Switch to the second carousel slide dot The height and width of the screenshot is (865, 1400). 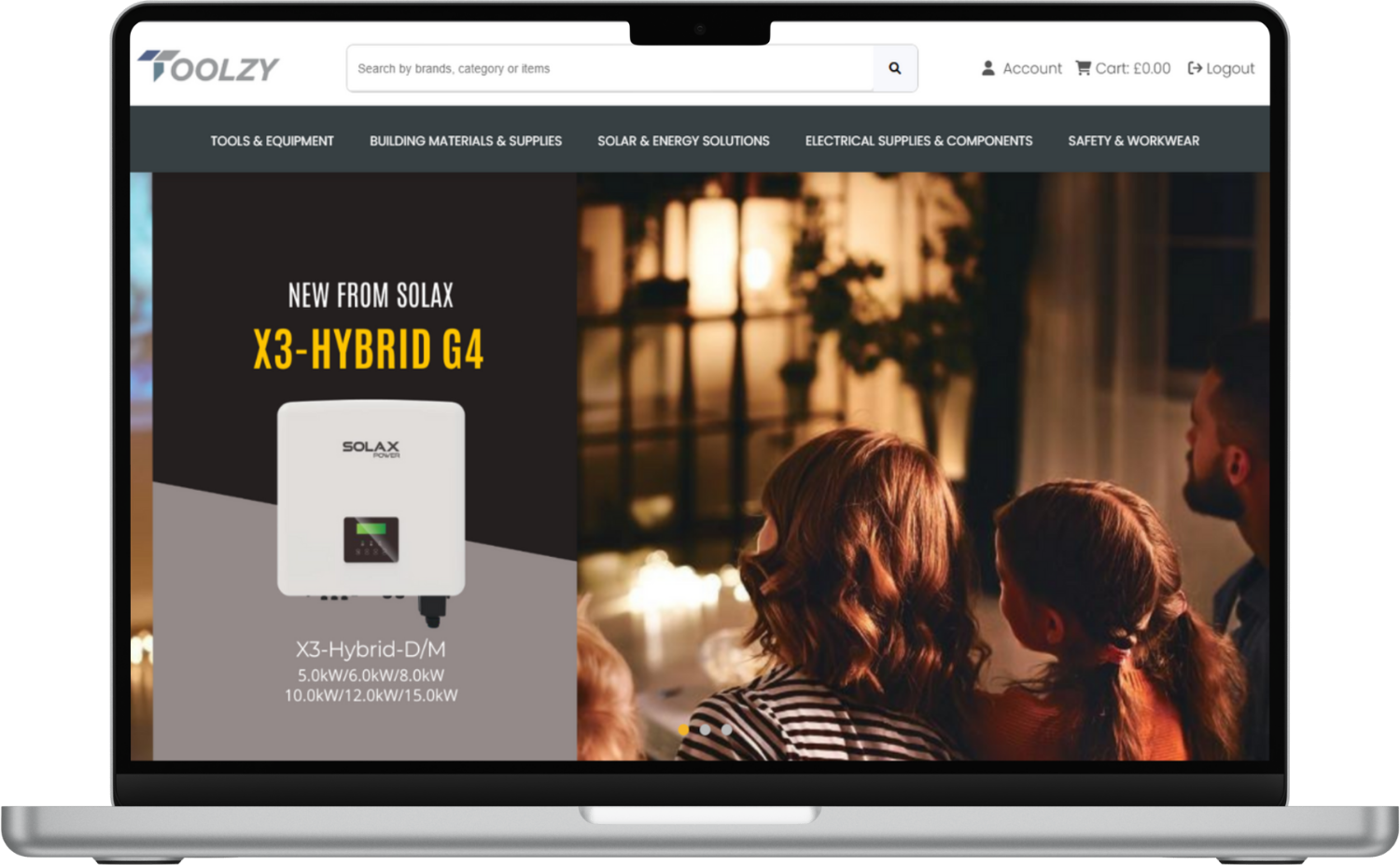(705, 730)
